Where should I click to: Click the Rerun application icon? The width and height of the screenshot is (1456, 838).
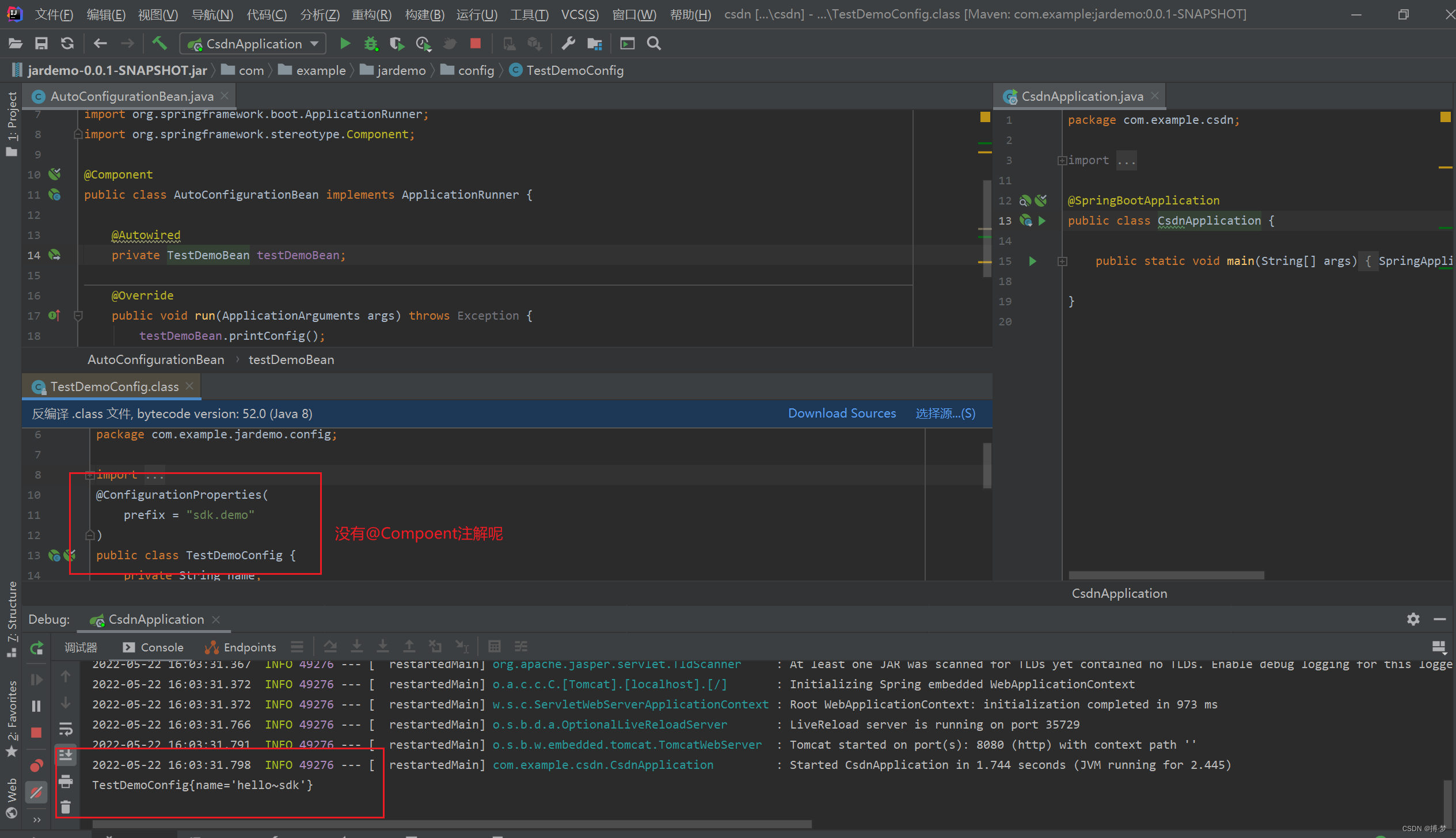(38, 648)
